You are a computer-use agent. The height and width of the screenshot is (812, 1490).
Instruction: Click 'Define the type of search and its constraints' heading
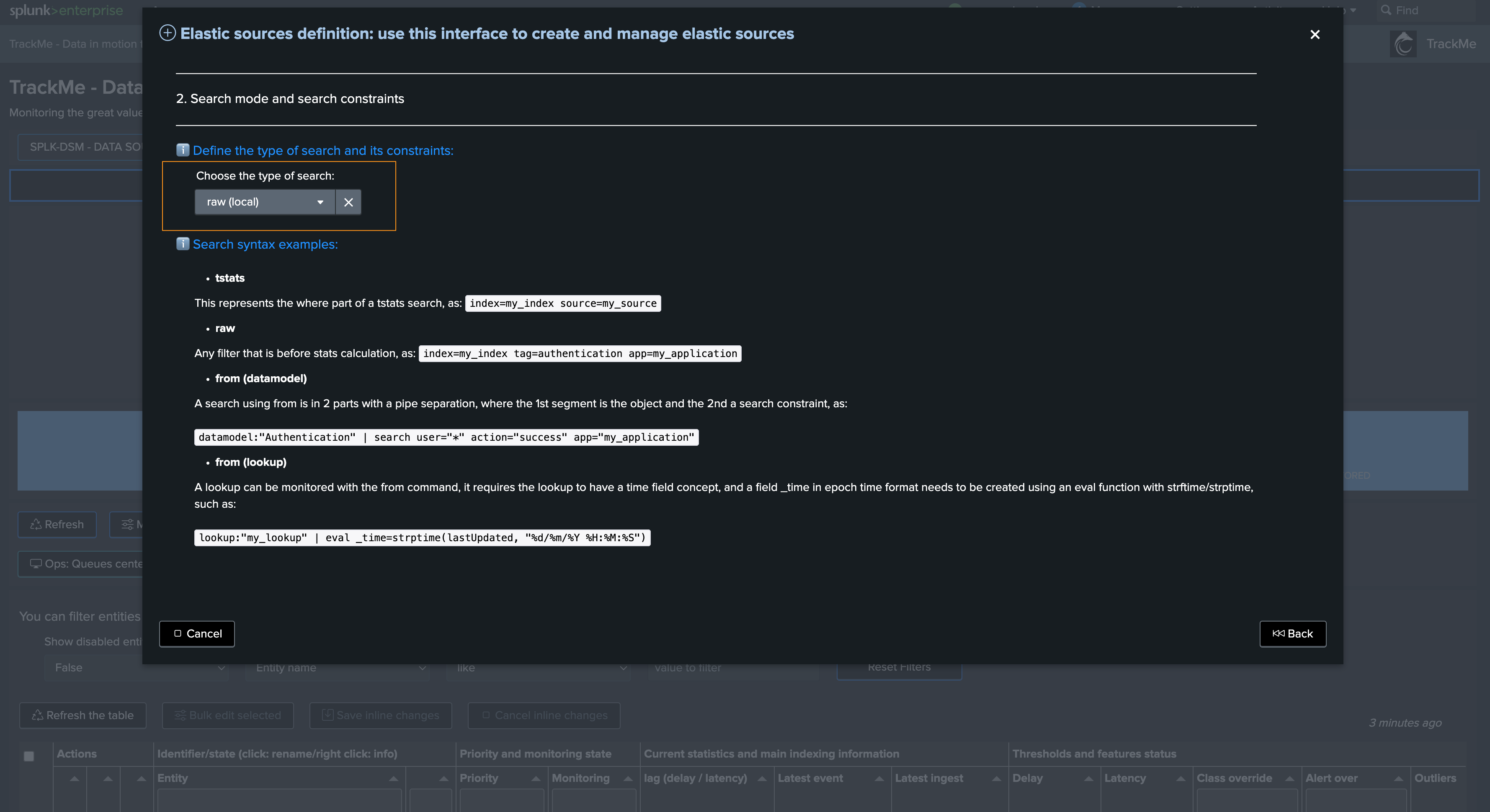coord(323,150)
